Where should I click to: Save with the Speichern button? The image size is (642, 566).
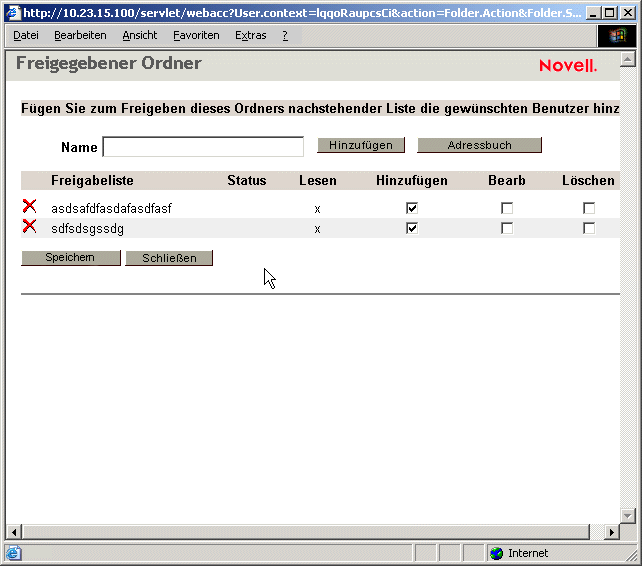tap(70, 258)
